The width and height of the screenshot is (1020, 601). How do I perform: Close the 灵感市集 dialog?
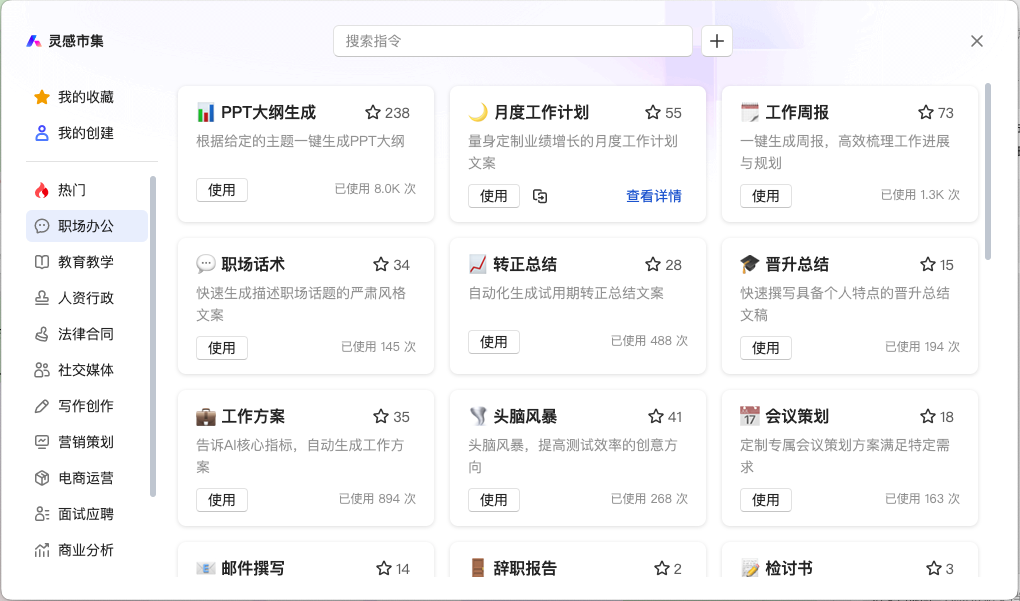point(976,41)
